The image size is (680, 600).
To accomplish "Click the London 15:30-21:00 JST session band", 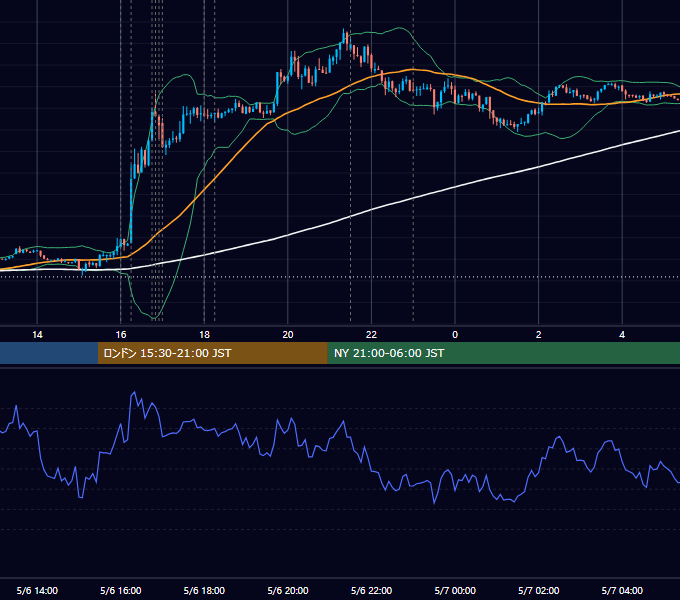I will tap(212, 353).
